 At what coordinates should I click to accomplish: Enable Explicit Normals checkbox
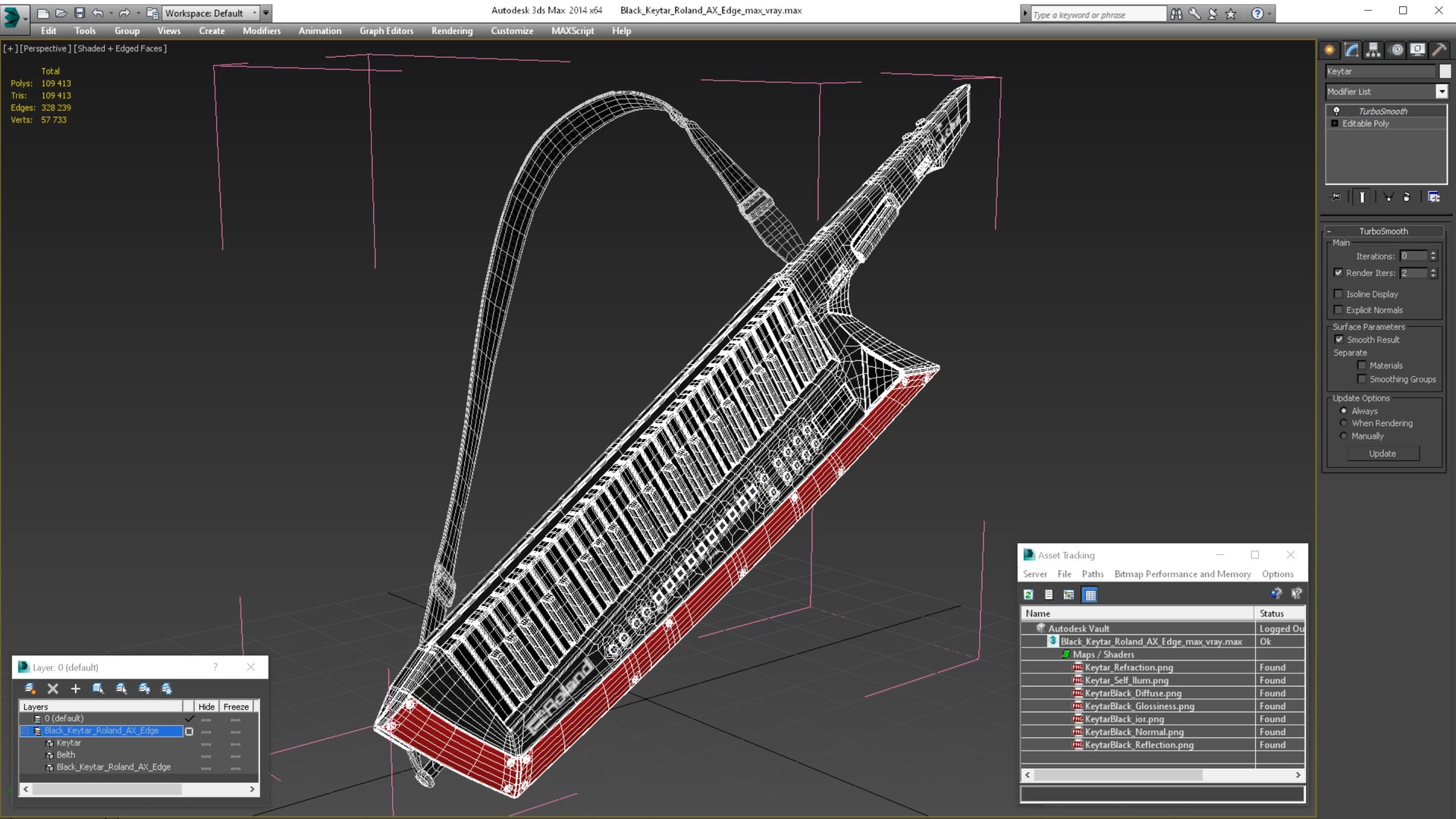pyautogui.click(x=1338, y=310)
